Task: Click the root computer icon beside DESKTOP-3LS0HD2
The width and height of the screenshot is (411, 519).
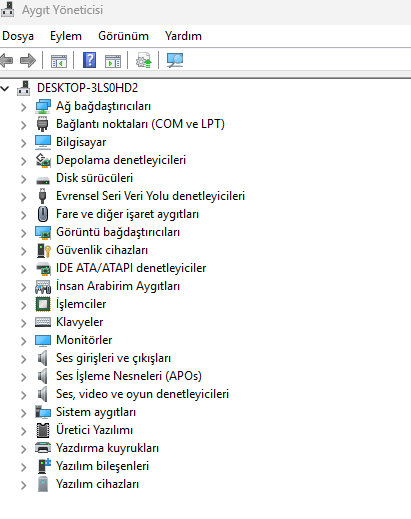Action: coord(24,88)
